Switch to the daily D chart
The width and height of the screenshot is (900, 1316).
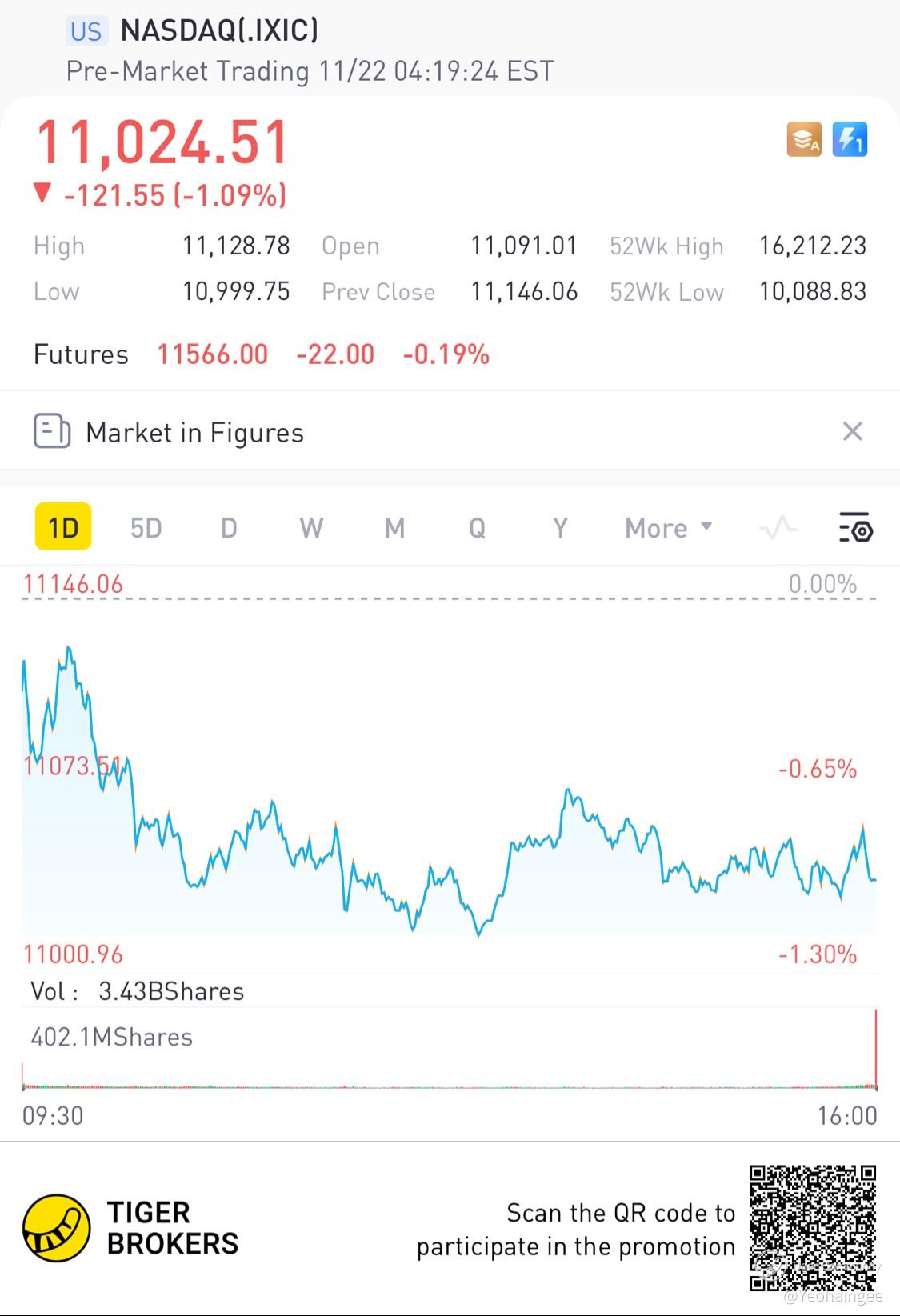point(229,528)
